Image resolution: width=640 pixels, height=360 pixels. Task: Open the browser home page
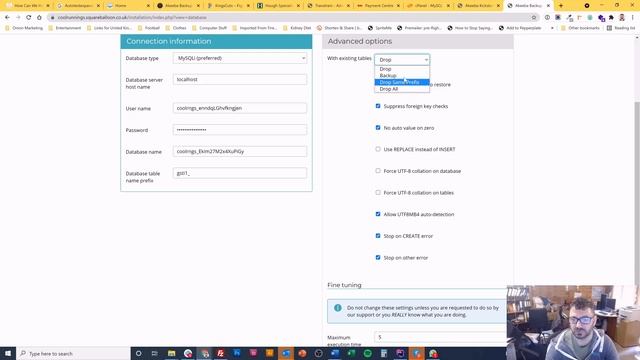(x=39, y=18)
